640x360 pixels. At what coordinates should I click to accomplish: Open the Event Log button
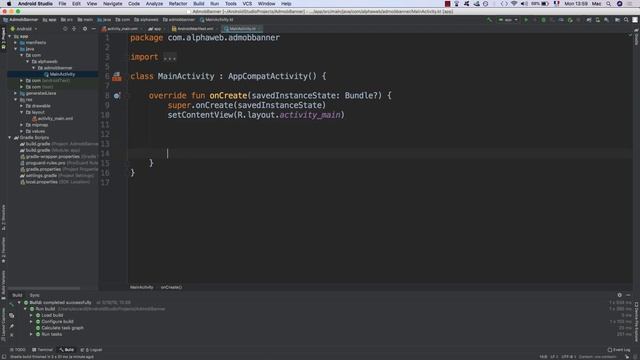pos(619,350)
